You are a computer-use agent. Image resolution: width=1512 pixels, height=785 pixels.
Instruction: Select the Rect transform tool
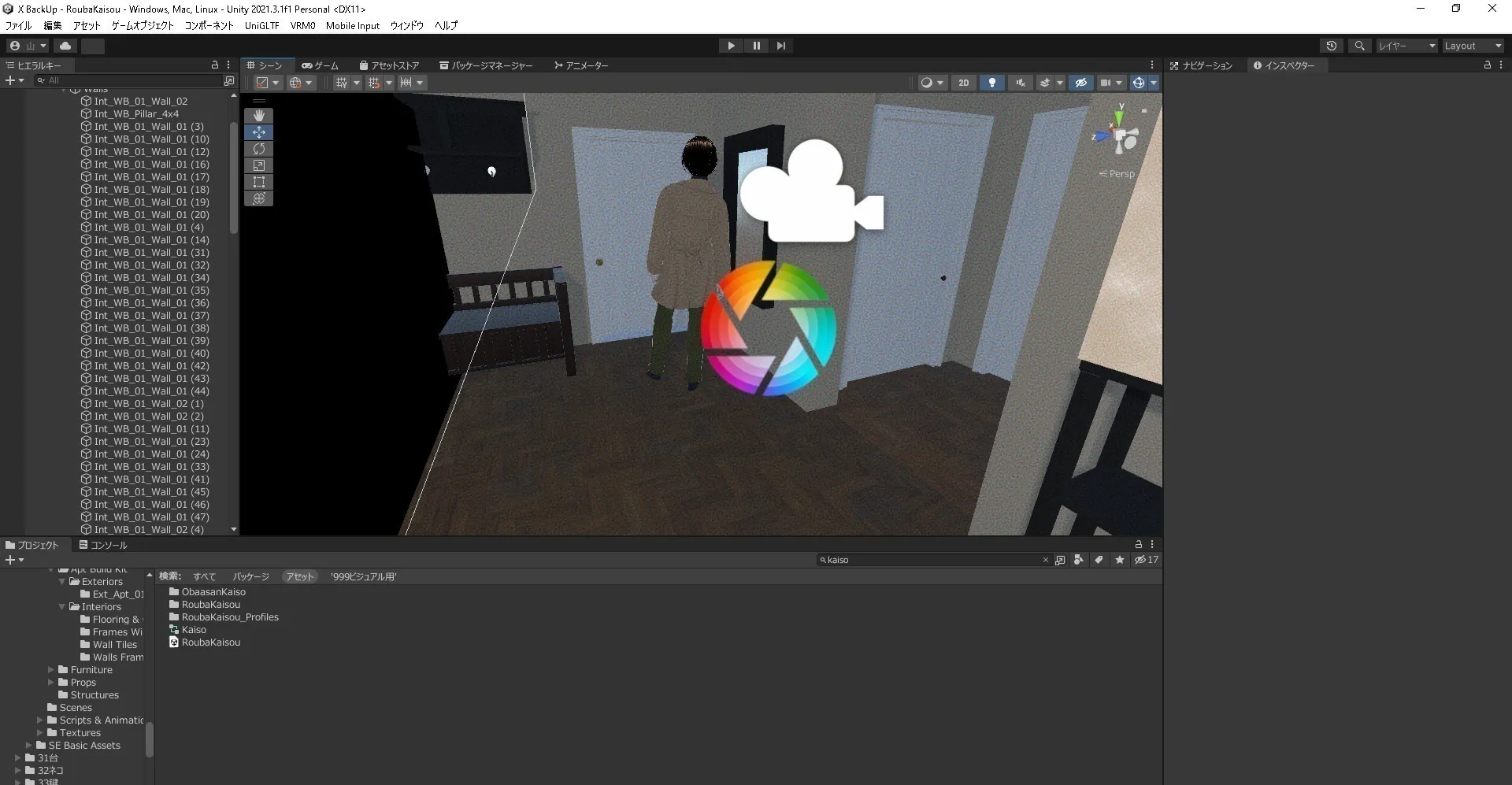click(258, 182)
